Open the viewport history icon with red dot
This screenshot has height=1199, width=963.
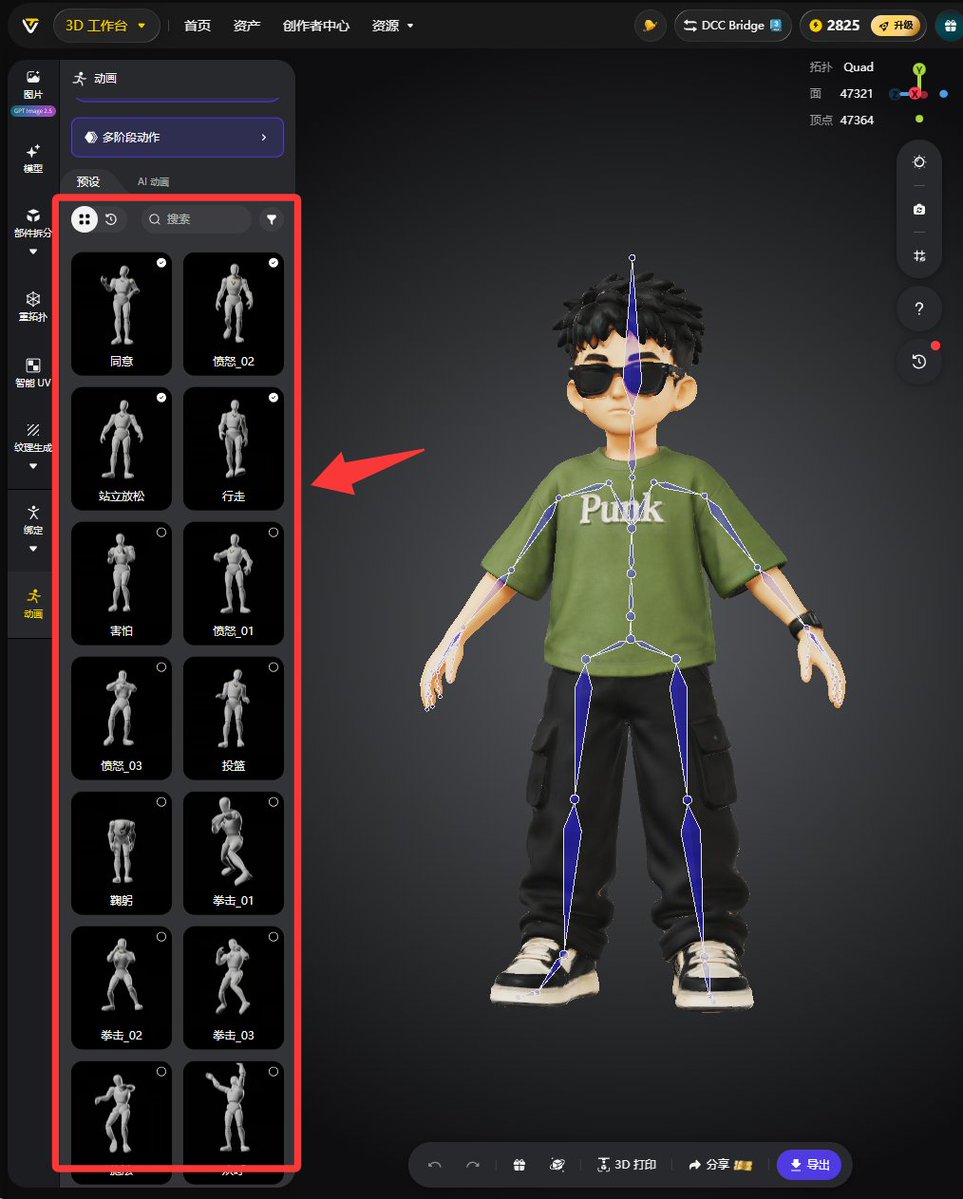pos(919,361)
